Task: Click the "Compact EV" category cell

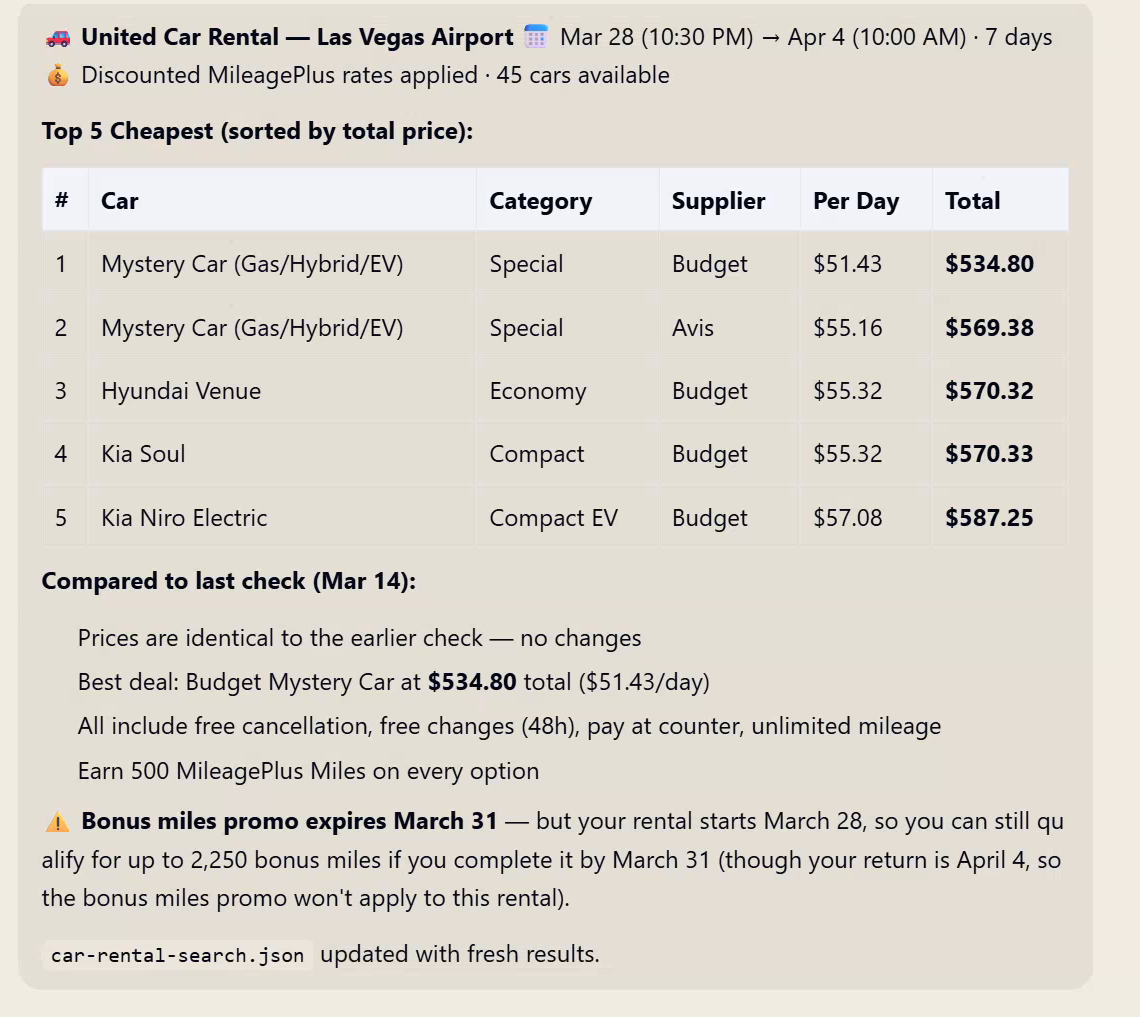Action: click(553, 518)
